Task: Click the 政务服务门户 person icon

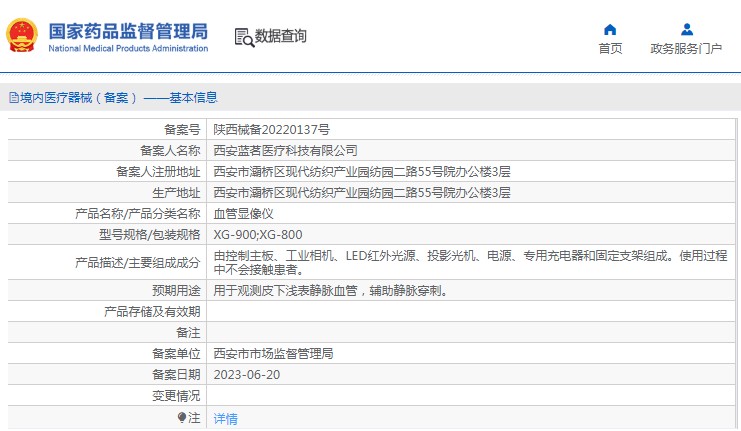Action: [687, 30]
